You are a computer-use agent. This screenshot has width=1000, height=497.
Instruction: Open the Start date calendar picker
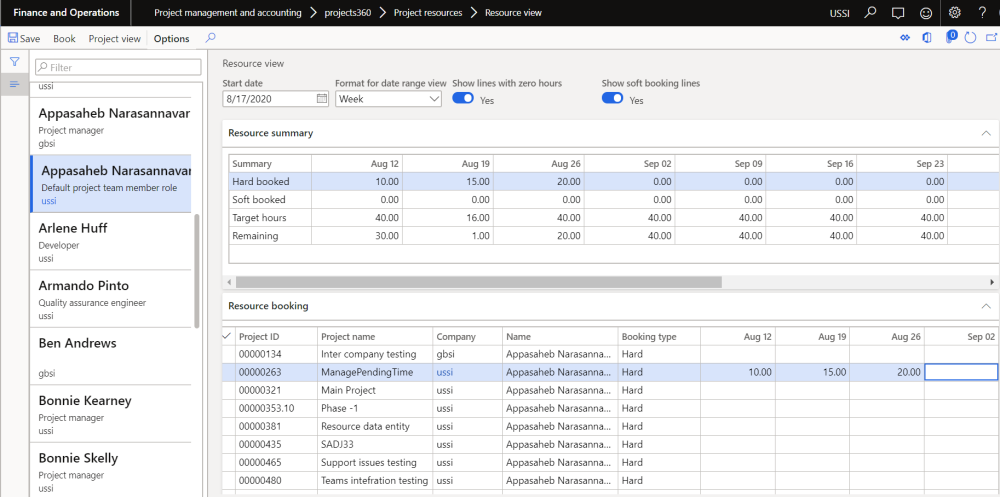321,99
